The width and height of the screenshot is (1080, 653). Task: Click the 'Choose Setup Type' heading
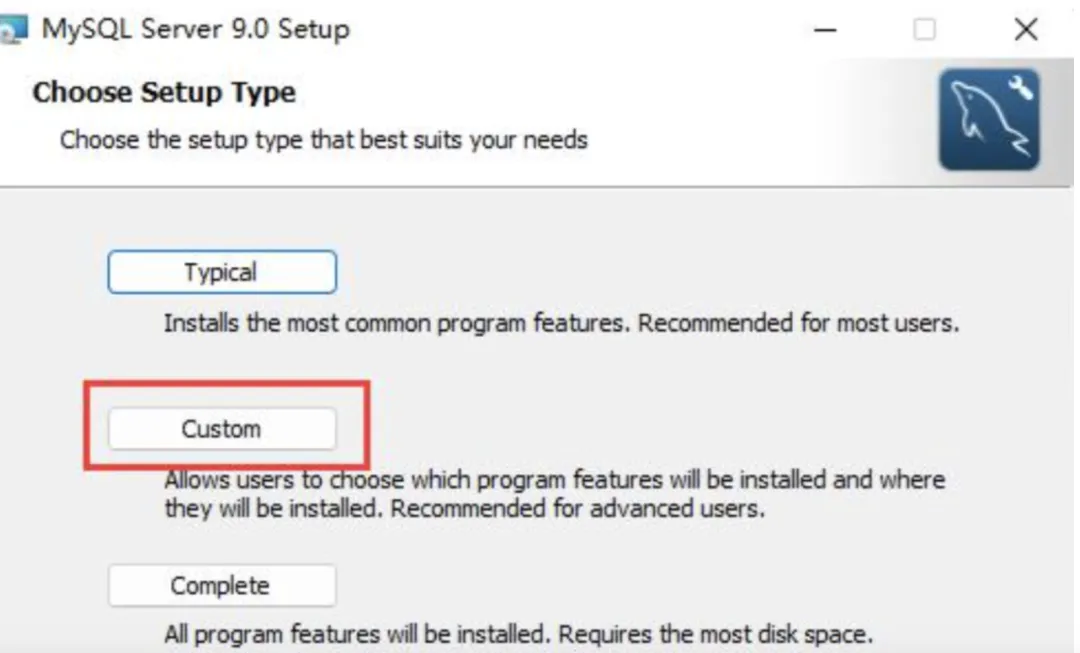click(x=164, y=93)
